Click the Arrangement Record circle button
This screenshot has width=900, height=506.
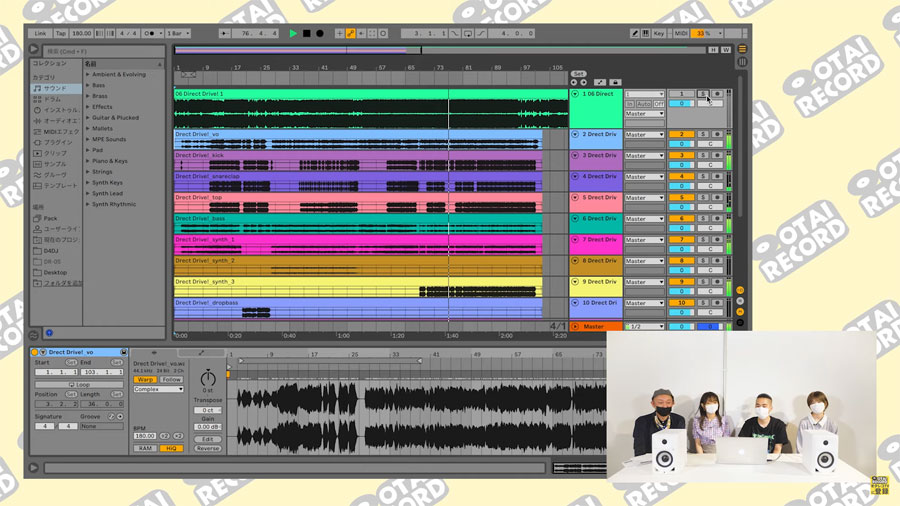(x=320, y=33)
